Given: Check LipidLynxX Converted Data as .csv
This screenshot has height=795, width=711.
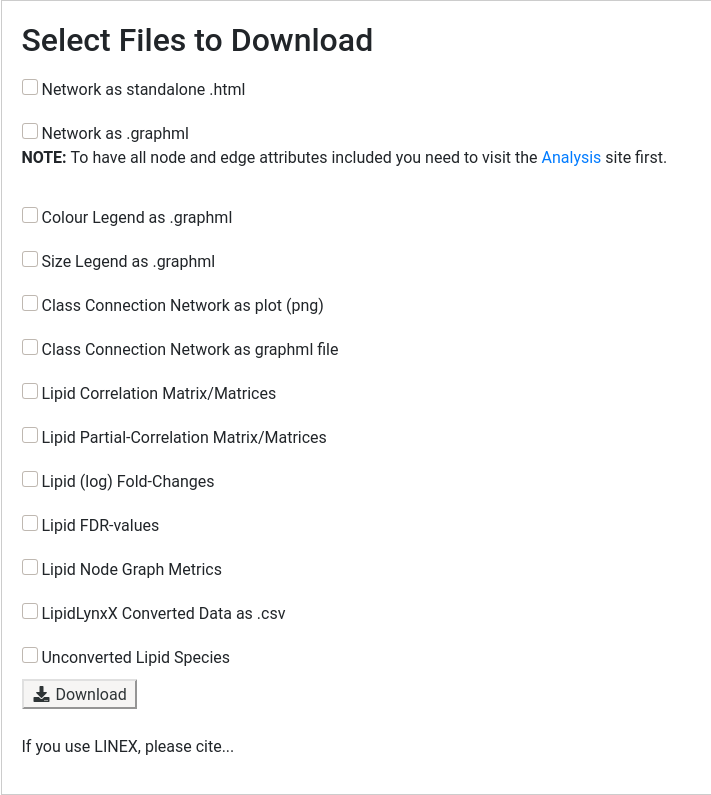Looking at the screenshot, I should [x=30, y=611].
